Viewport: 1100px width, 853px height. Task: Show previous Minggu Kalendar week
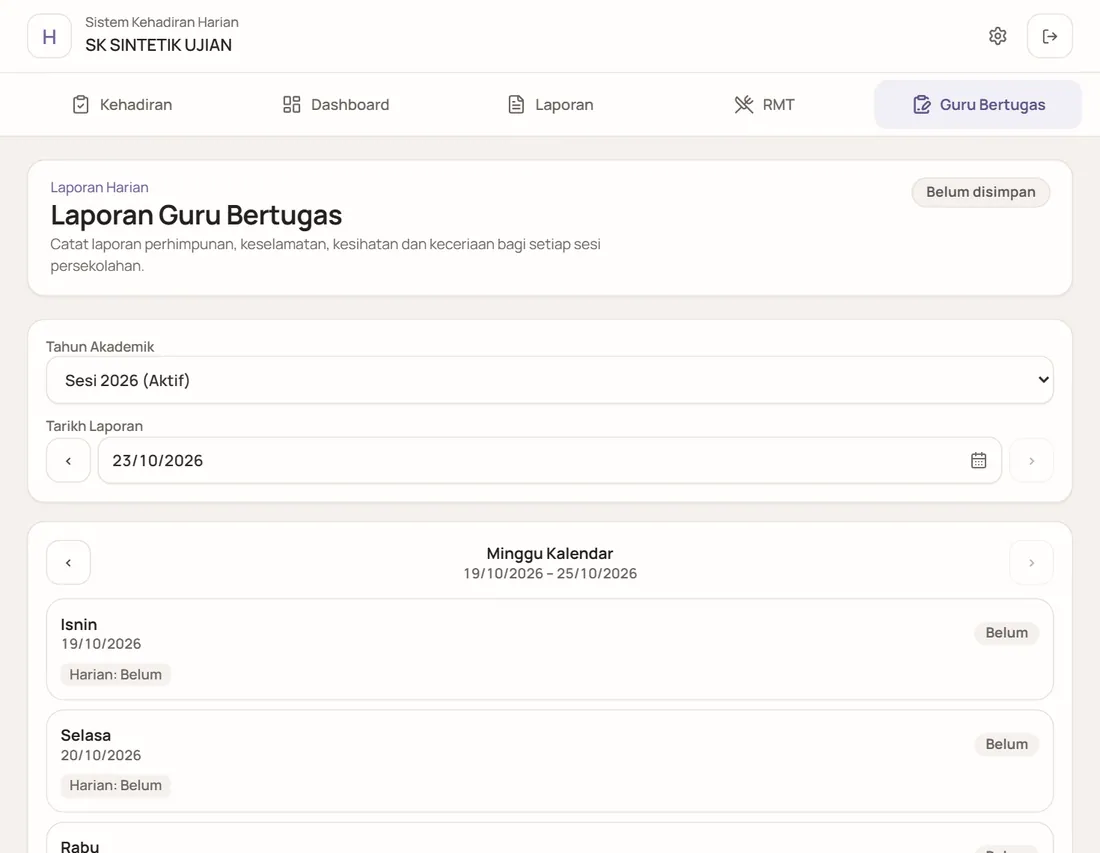pyautogui.click(x=68, y=563)
